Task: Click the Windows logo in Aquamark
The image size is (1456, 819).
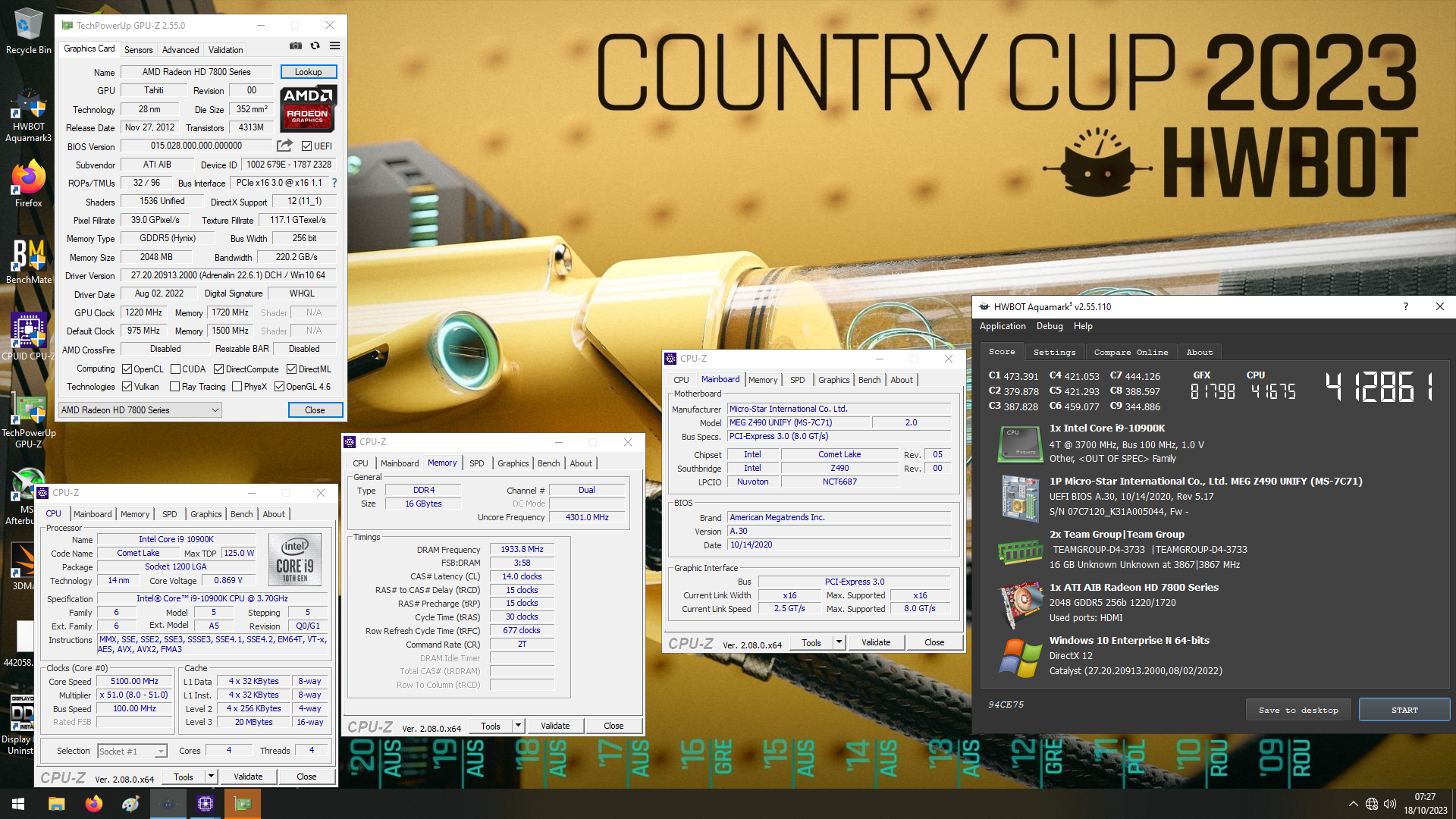Action: pyautogui.click(x=1020, y=657)
